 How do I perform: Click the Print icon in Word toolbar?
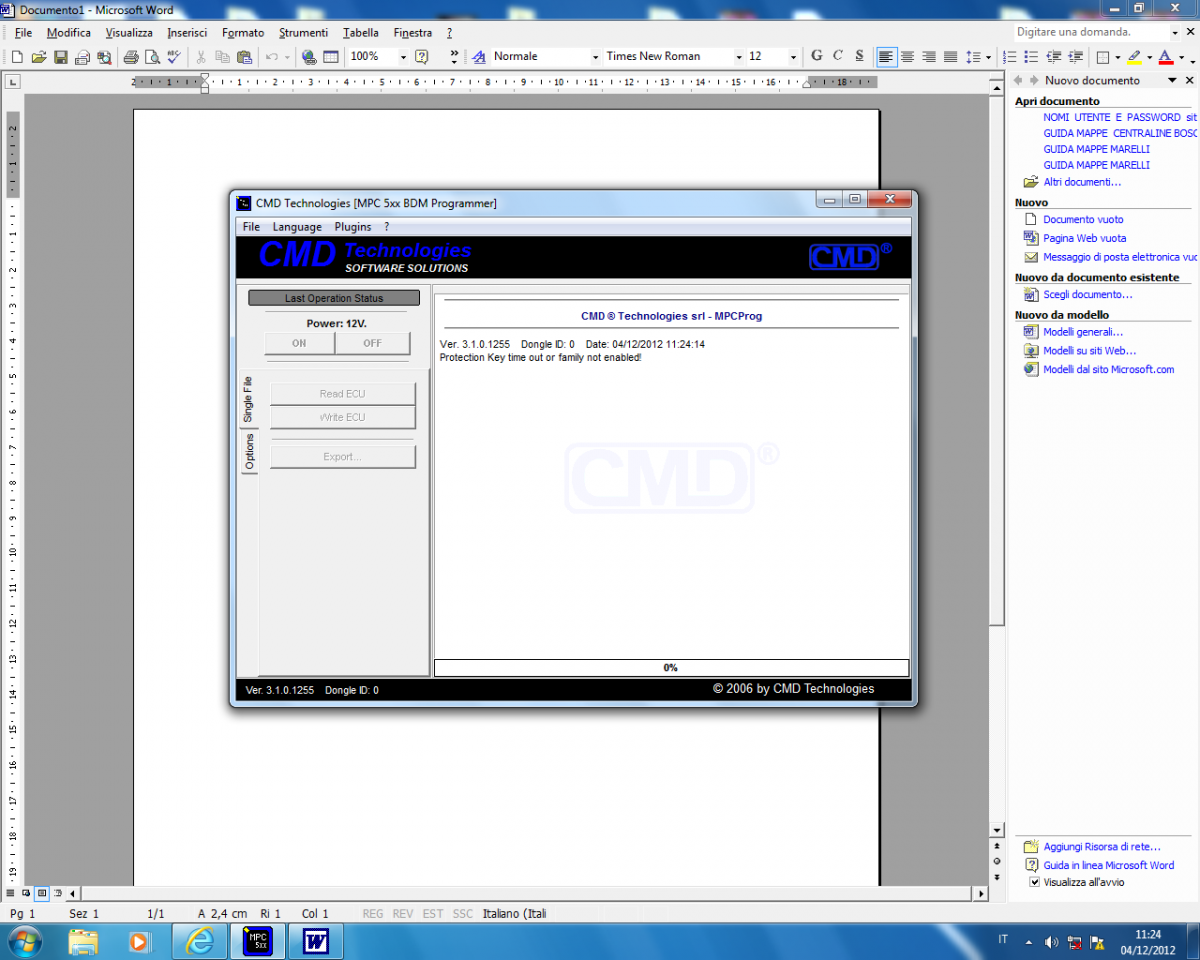tap(130, 57)
